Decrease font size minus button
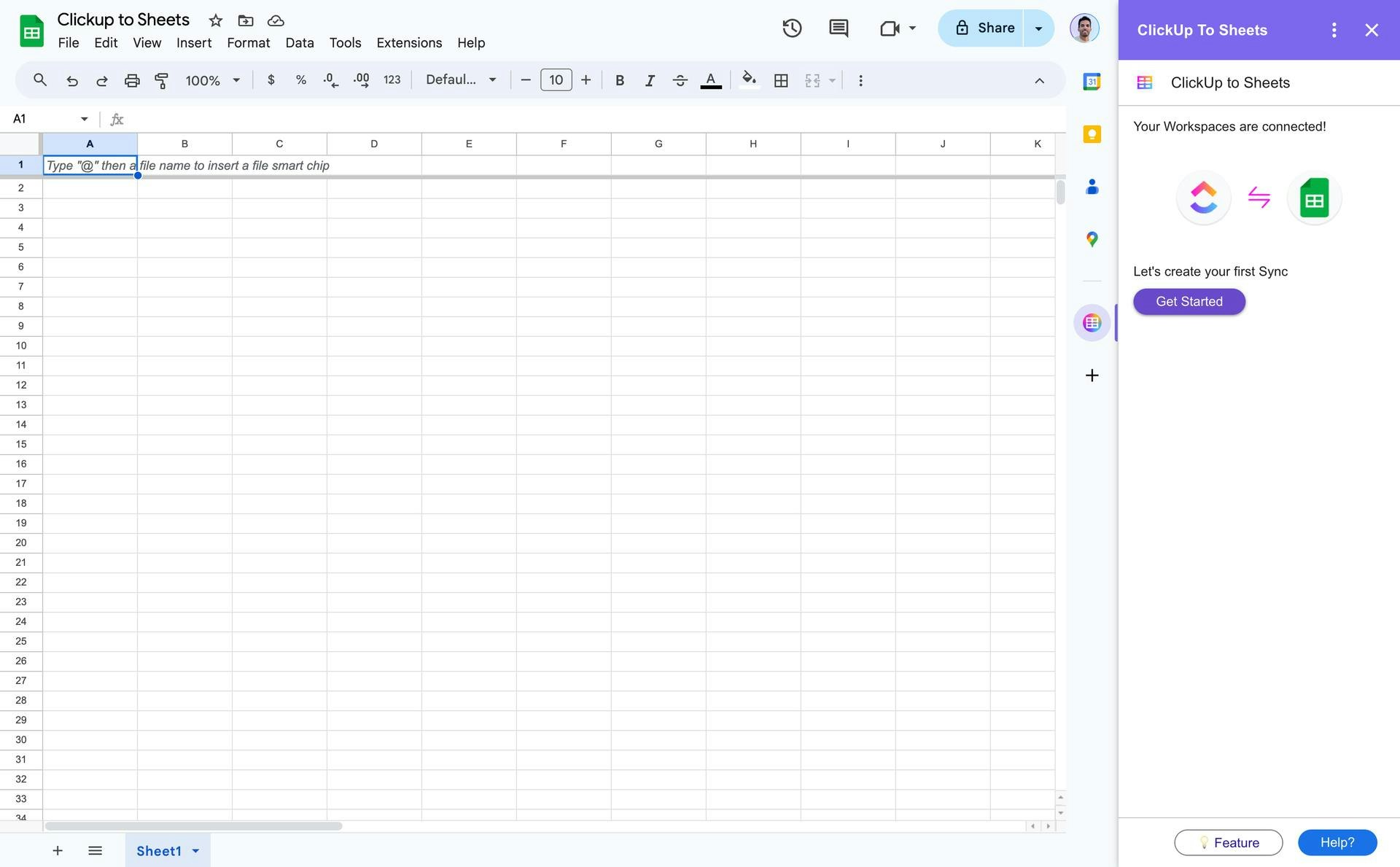 (526, 80)
